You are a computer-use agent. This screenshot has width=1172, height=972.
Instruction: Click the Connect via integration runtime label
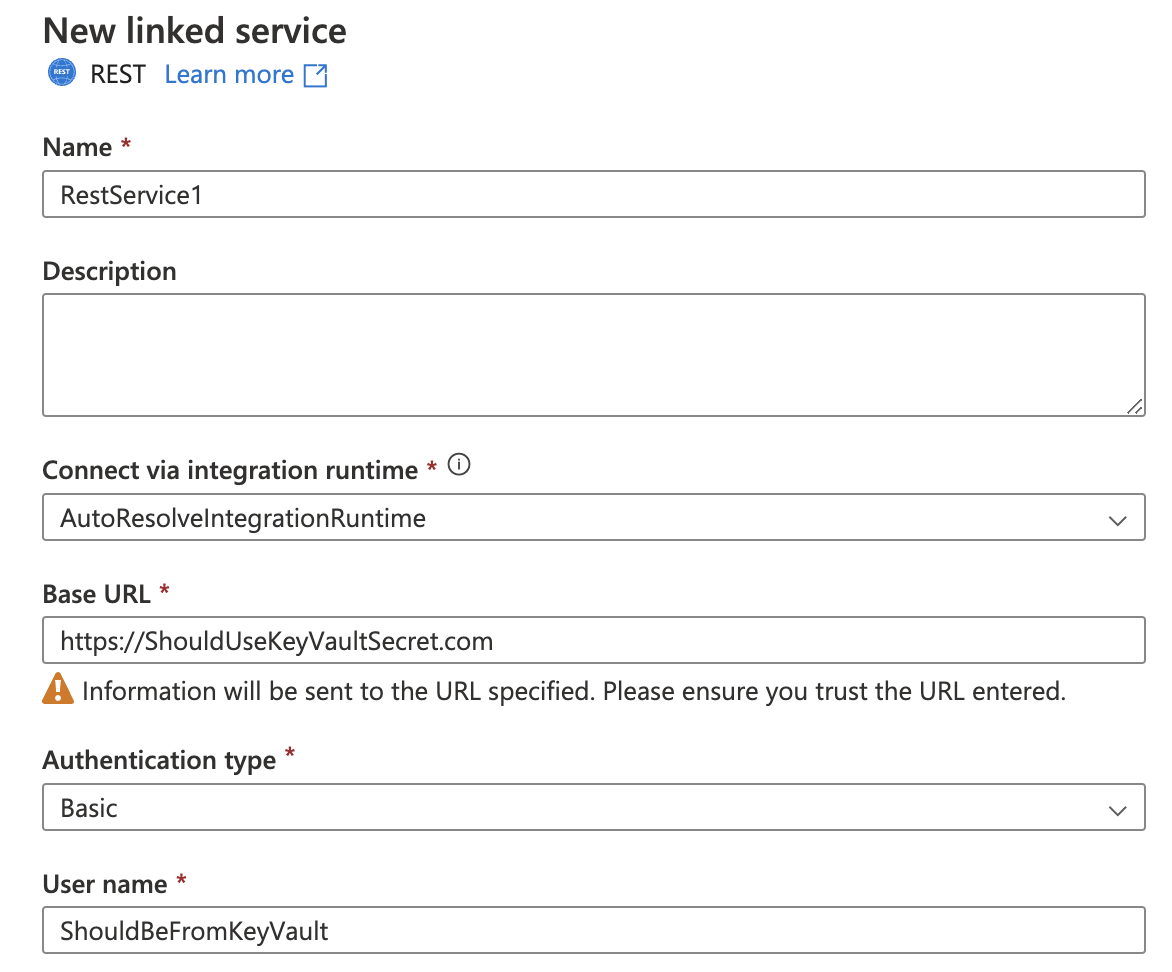[x=230, y=470]
